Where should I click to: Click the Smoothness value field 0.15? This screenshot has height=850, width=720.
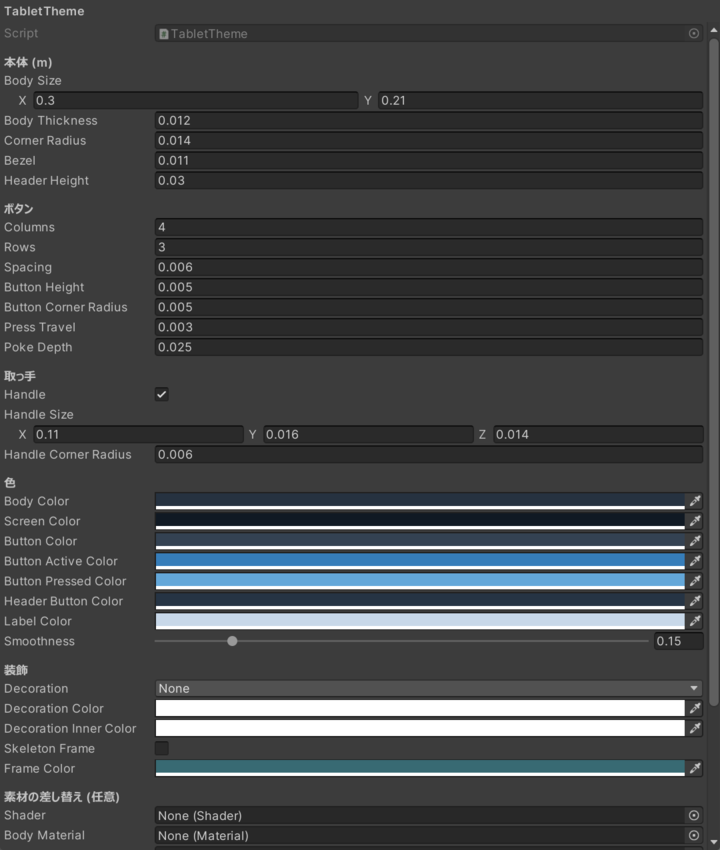click(x=678, y=641)
